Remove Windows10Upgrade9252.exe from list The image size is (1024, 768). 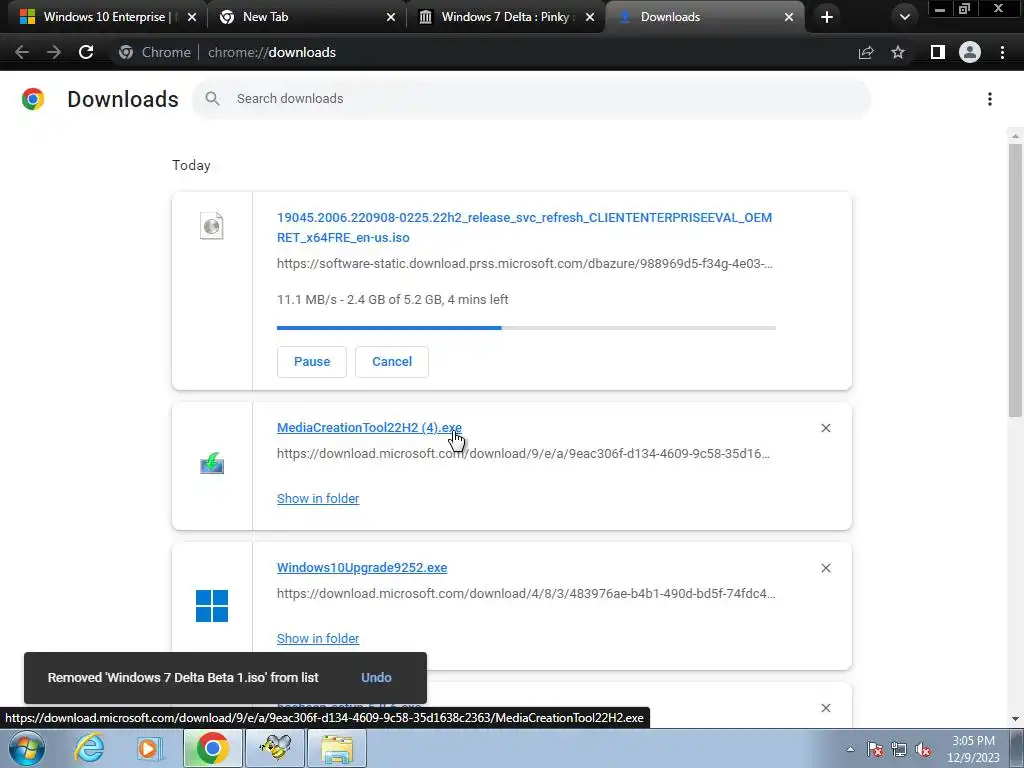tap(825, 568)
